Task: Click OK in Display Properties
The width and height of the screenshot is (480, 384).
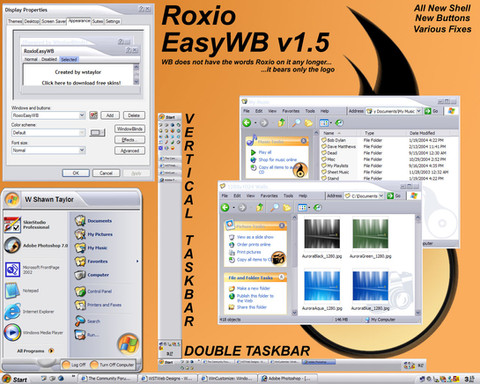Action: point(76,173)
